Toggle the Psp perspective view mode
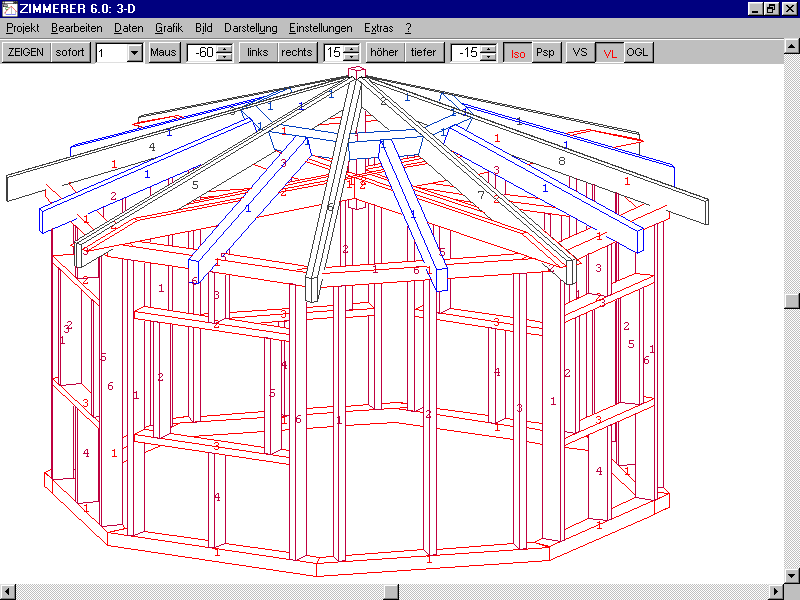The width and height of the screenshot is (800, 600). (x=545, y=52)
